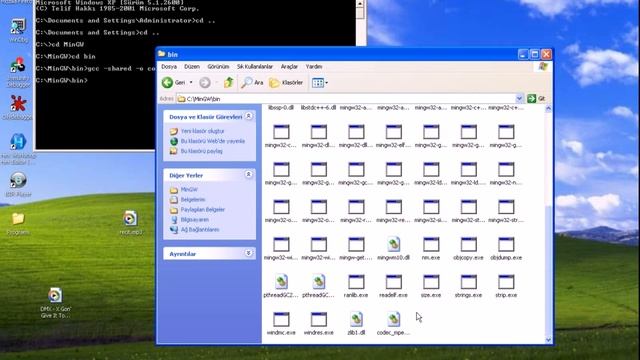Screen dimensions: 640x360
Task: Click the Git go button
Action: (x=536, y=98)
